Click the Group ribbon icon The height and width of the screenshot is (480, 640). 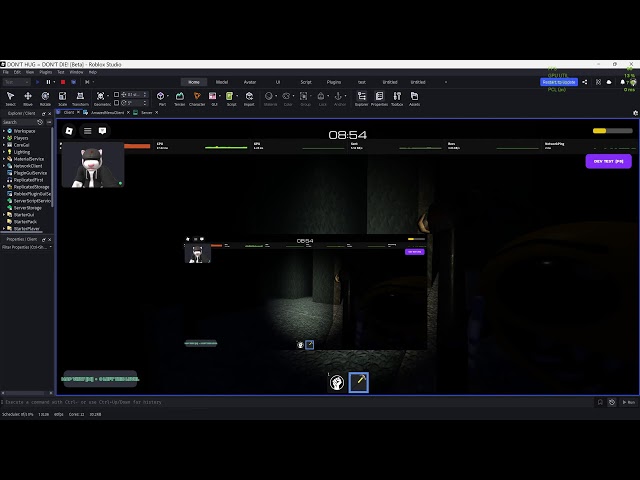pos(304,96)
